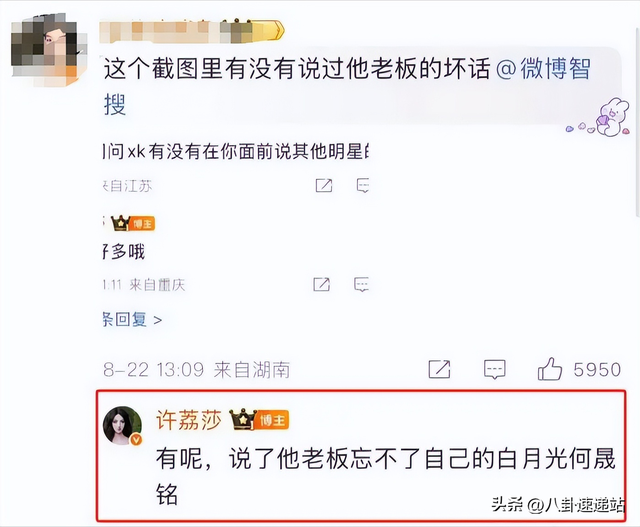Tap the orange V verified badge on 许荔莎's avatar

(136, 440)
